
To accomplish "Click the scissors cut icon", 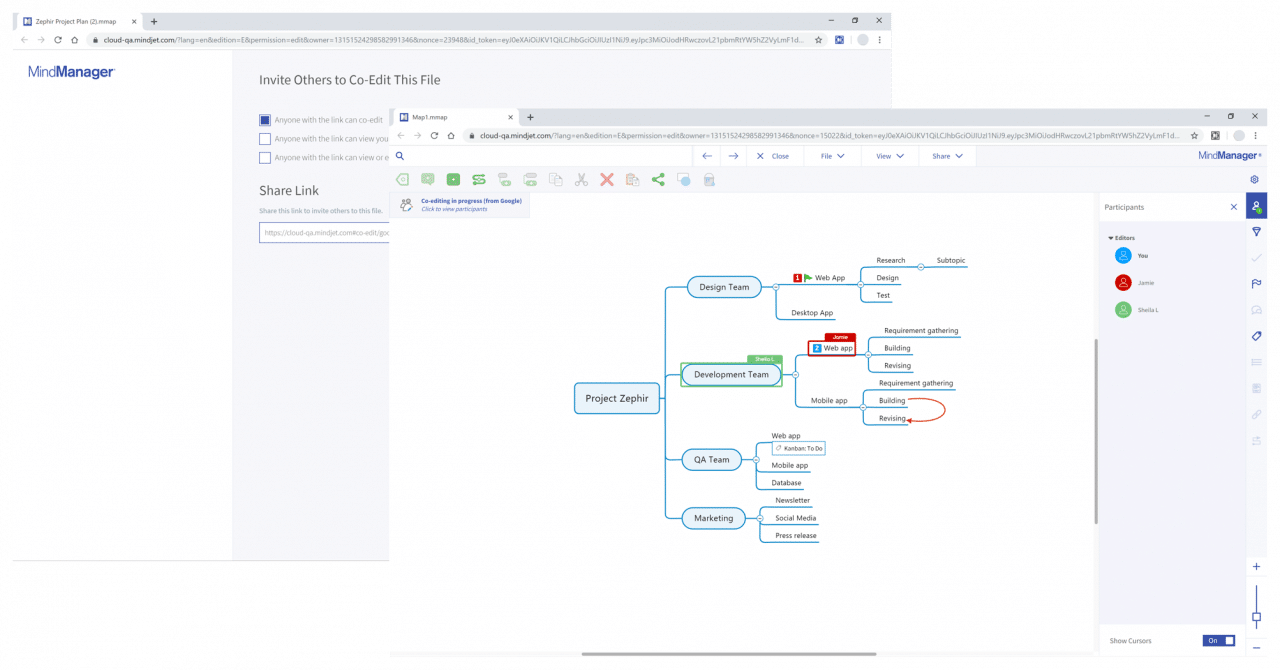I will click(x=581, y=180).
